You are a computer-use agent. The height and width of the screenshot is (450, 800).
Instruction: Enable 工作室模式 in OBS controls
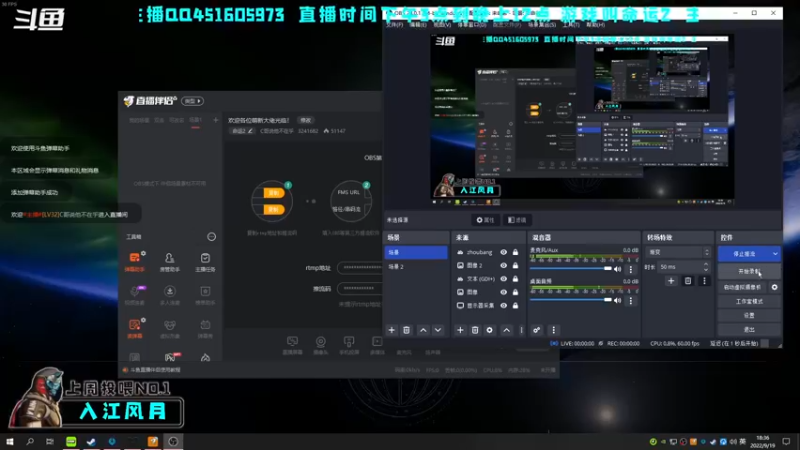(x=749, y=302)
